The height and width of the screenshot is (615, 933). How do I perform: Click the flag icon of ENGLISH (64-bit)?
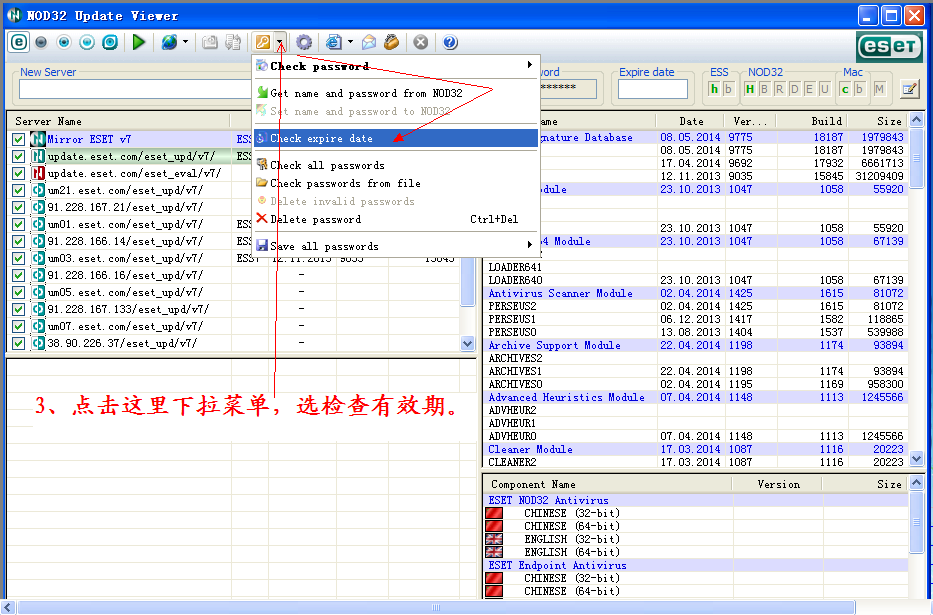pos(494,552)
